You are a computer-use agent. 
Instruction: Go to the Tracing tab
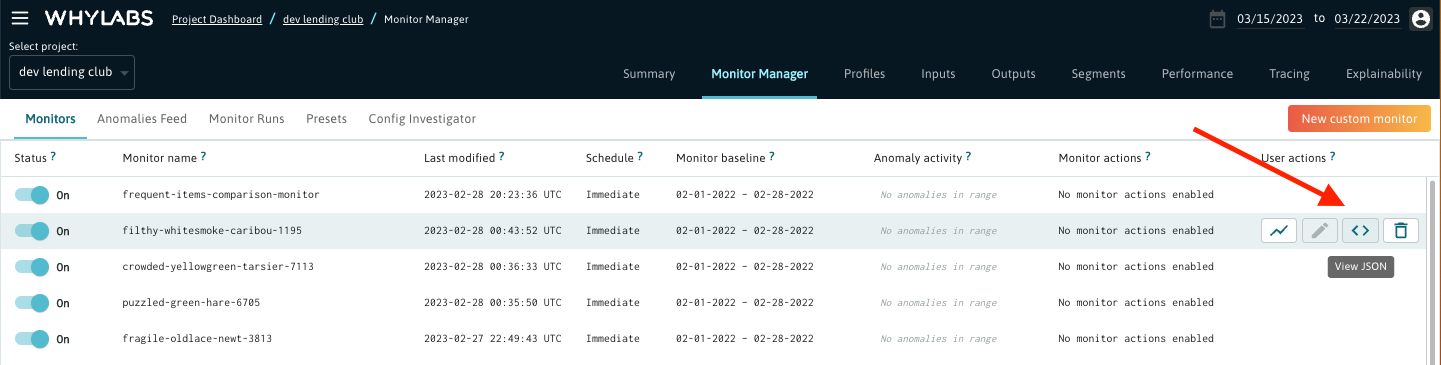point(1289,74)
